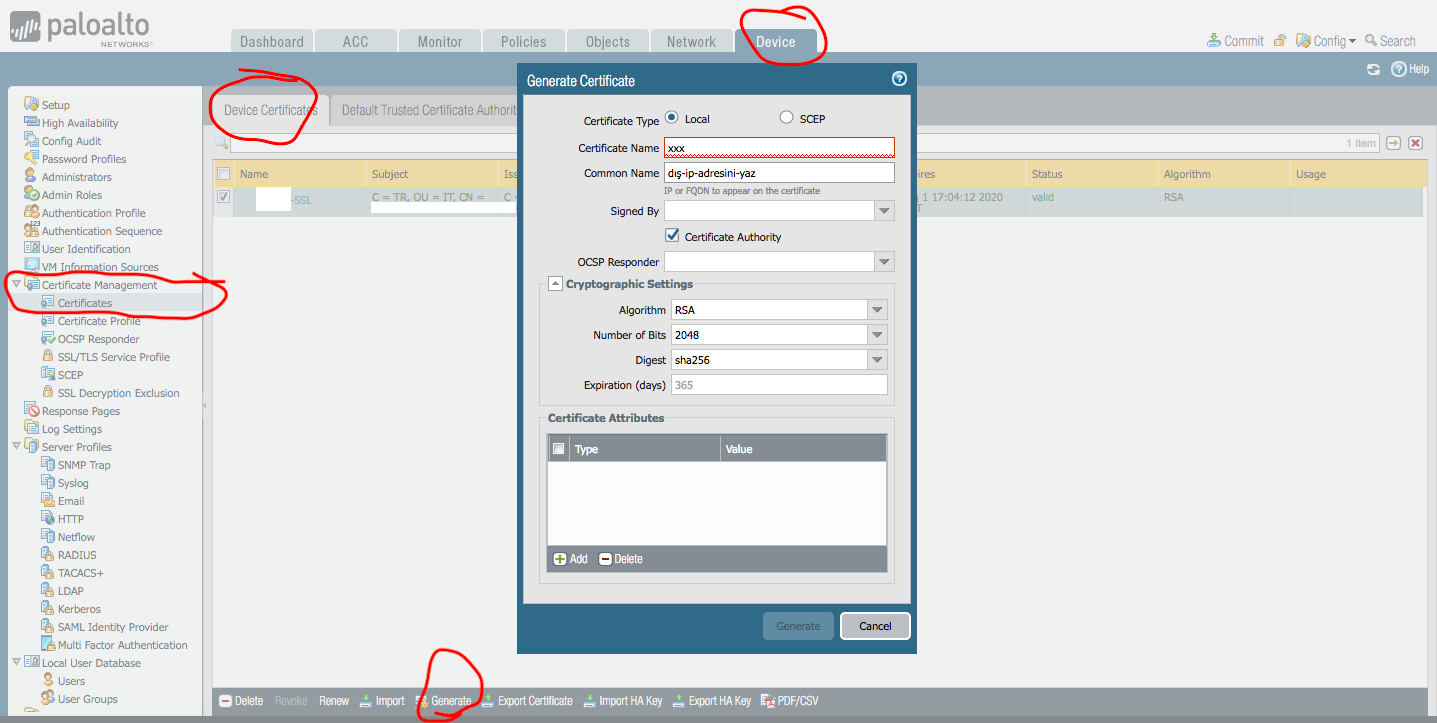This screenshot has width=1437, height=723.
Task: Click Import HA Key in bottom toolbar
Action: (591, 701)
